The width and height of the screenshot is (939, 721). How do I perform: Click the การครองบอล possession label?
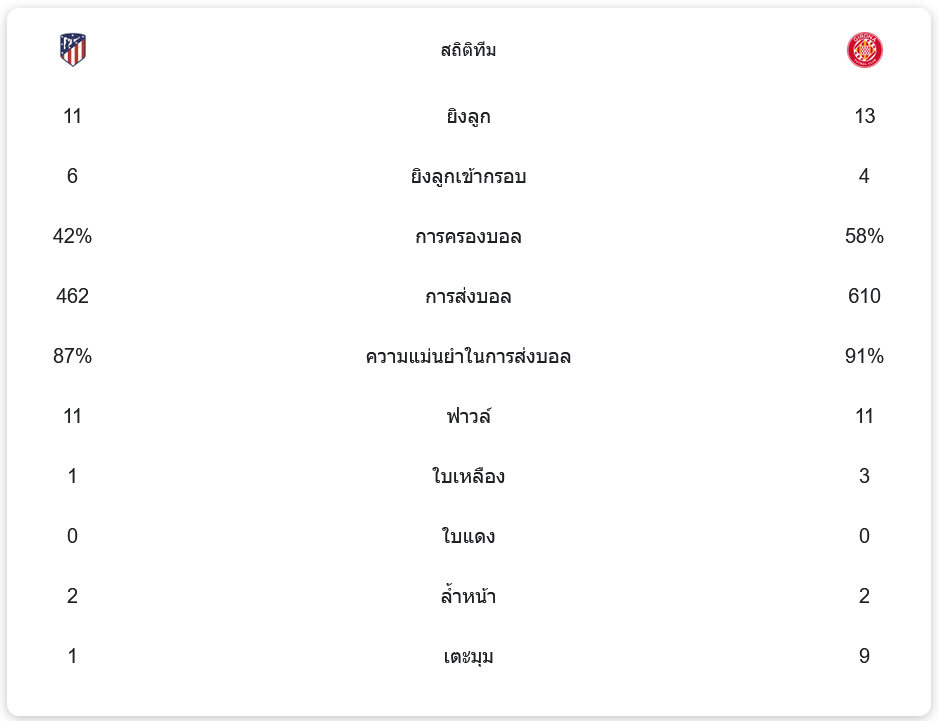(x=468, y=237)
